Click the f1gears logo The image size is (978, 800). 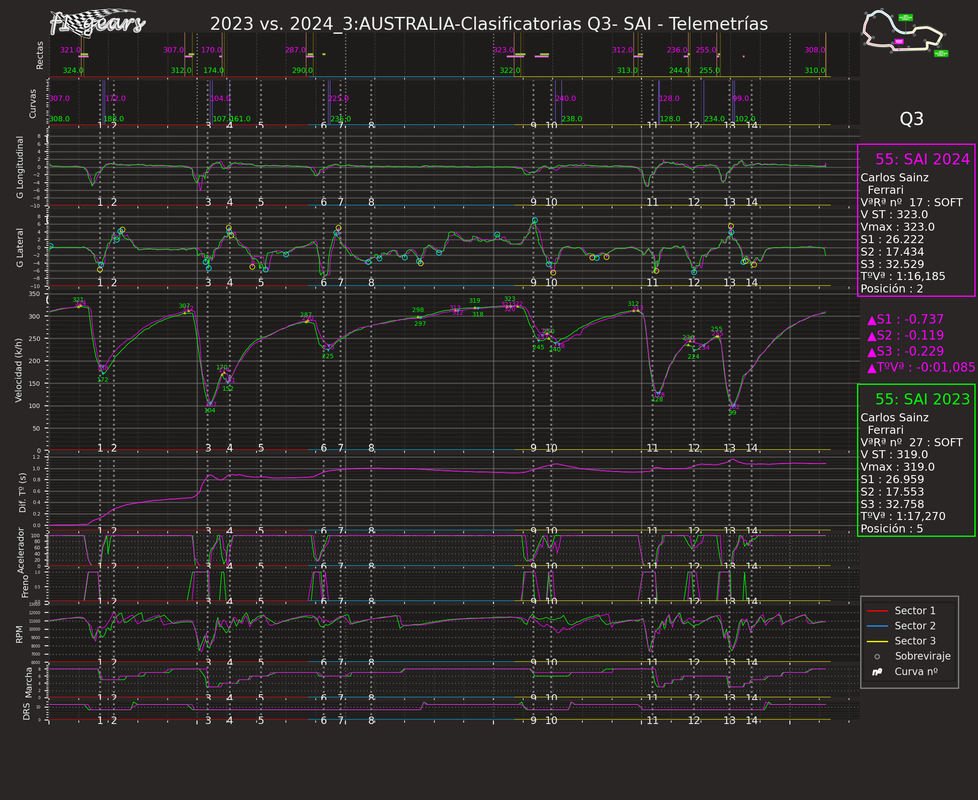[x=97, y=23]
